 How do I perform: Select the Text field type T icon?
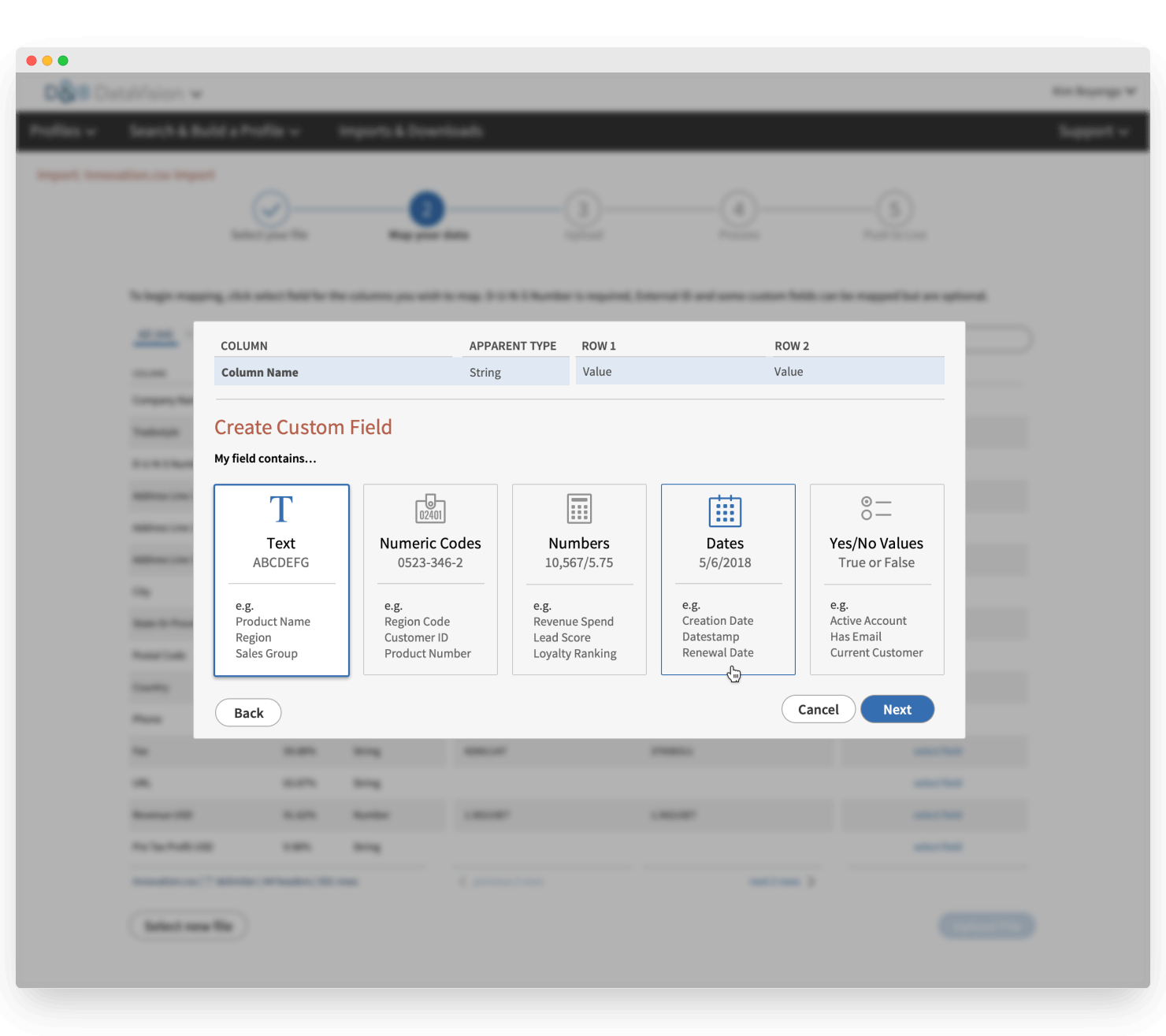click(x=281, y=509)
